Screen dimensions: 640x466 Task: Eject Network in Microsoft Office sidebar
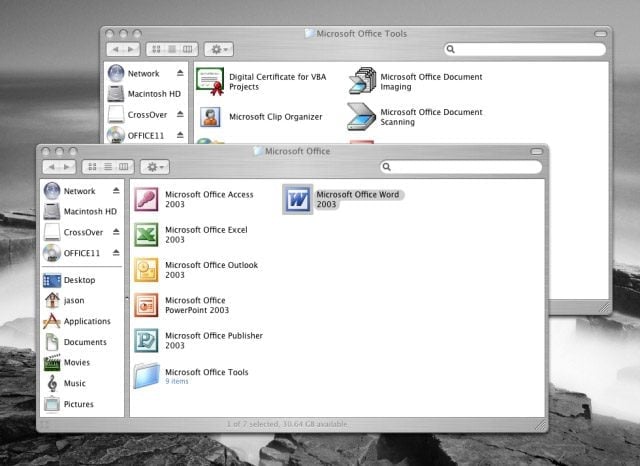point(116,191)
